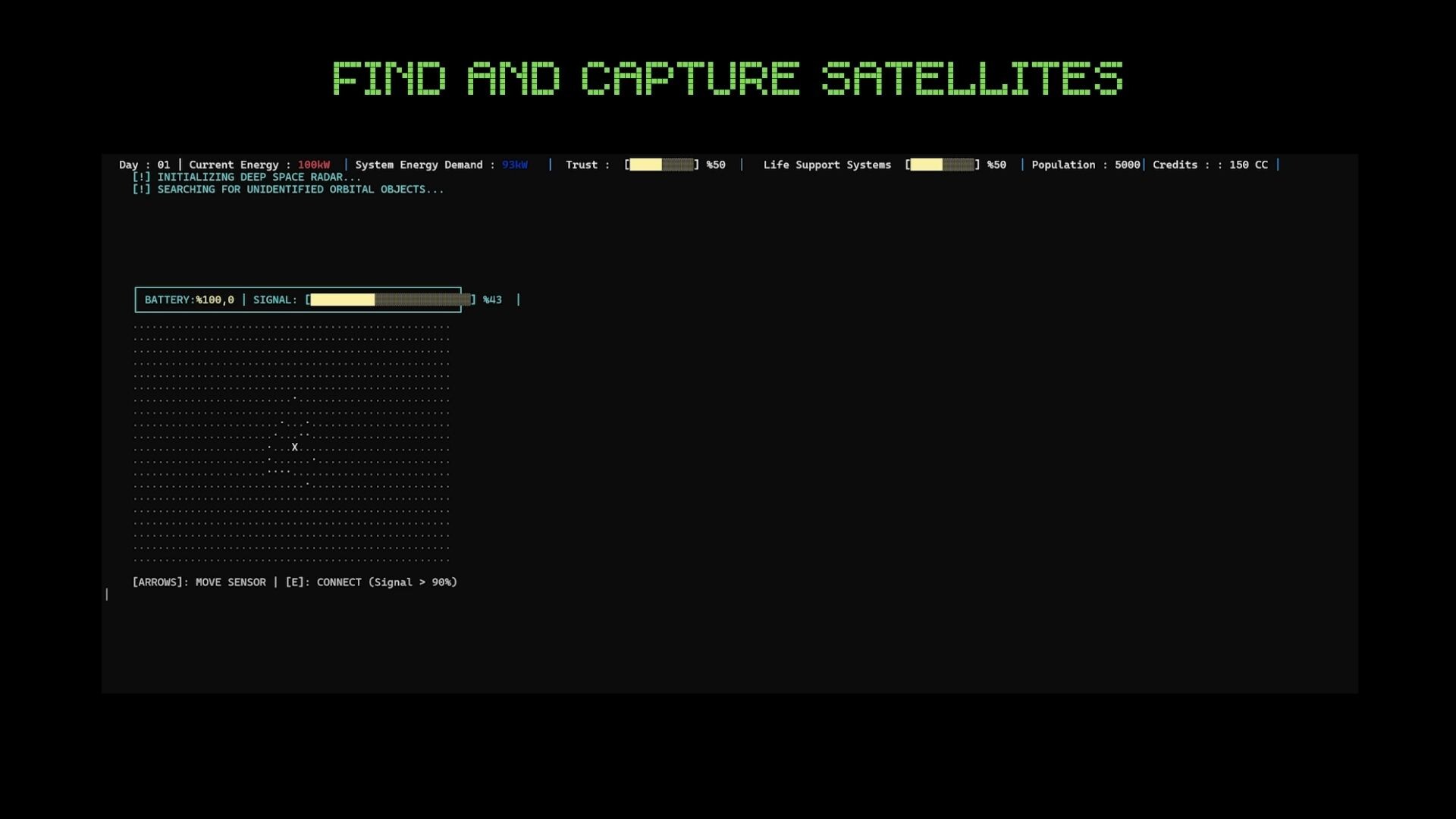Click the yellow SIGNAL progress bar fill
Image resolution: width=1456 pixels, height=819 pixels.
(341, 300)
